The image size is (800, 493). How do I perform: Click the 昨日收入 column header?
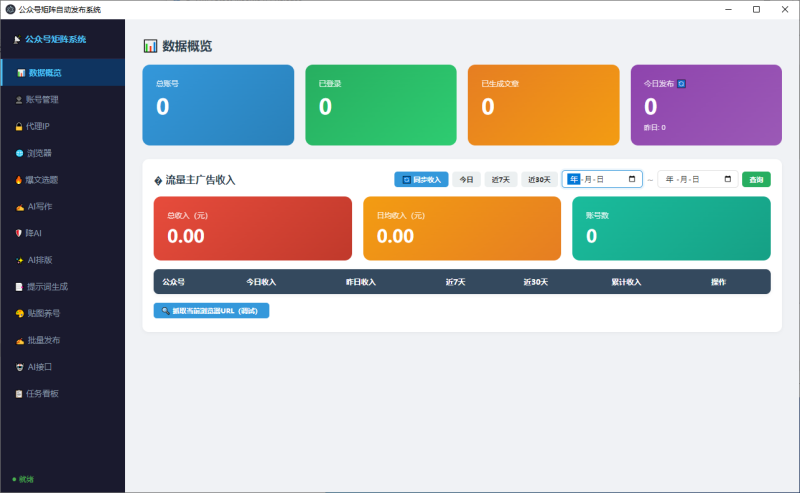click(361, 282)
